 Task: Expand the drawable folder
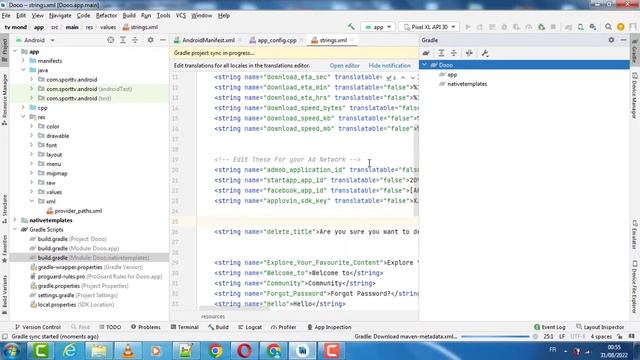(x=31, y=136)
